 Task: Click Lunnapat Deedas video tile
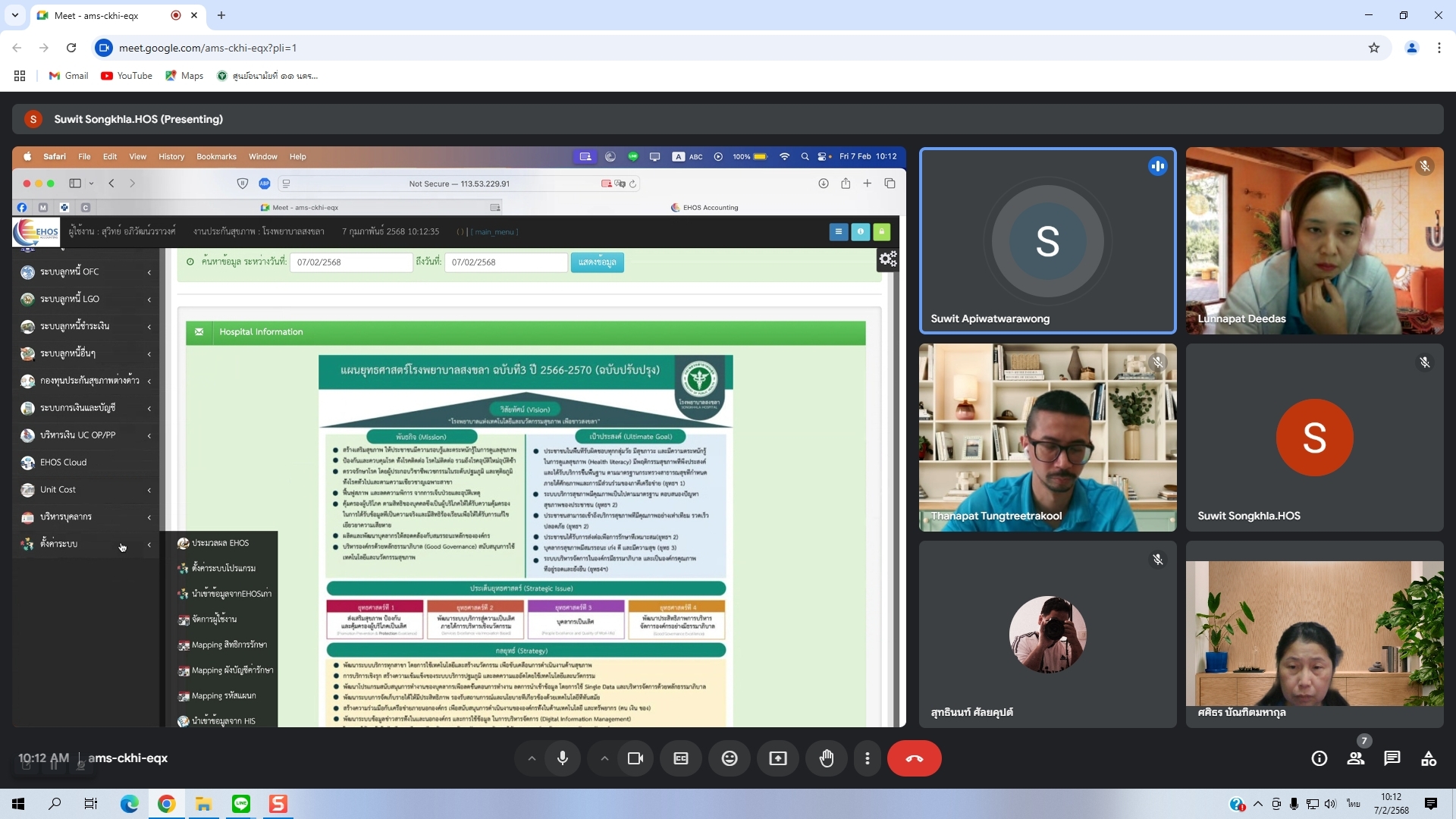coord(1315,240)
